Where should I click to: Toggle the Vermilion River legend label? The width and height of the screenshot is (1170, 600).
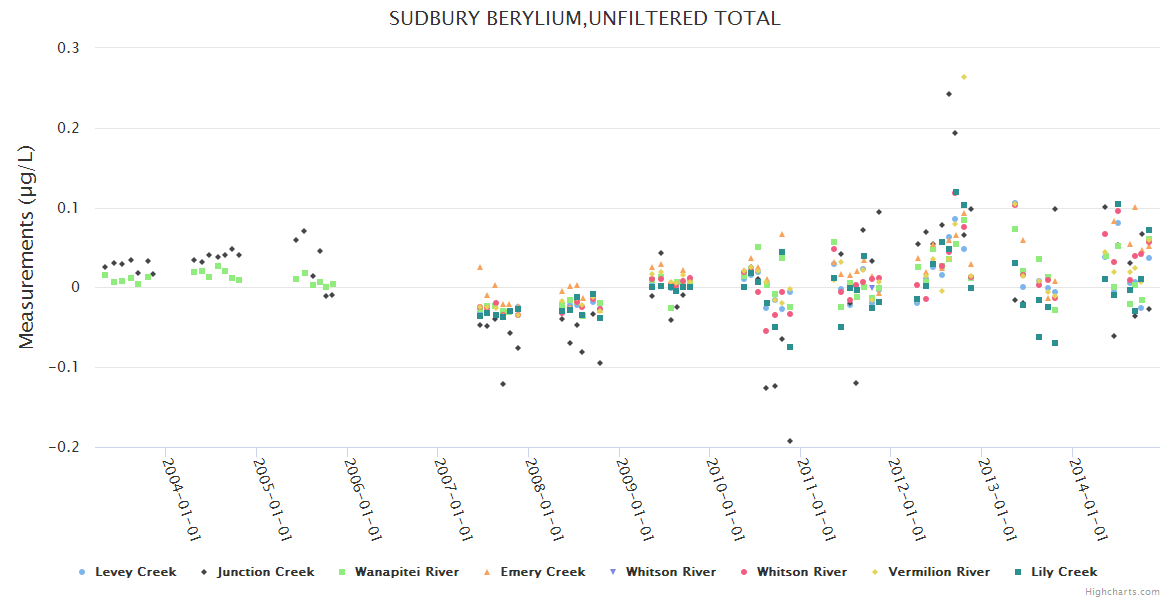(940, 572)
